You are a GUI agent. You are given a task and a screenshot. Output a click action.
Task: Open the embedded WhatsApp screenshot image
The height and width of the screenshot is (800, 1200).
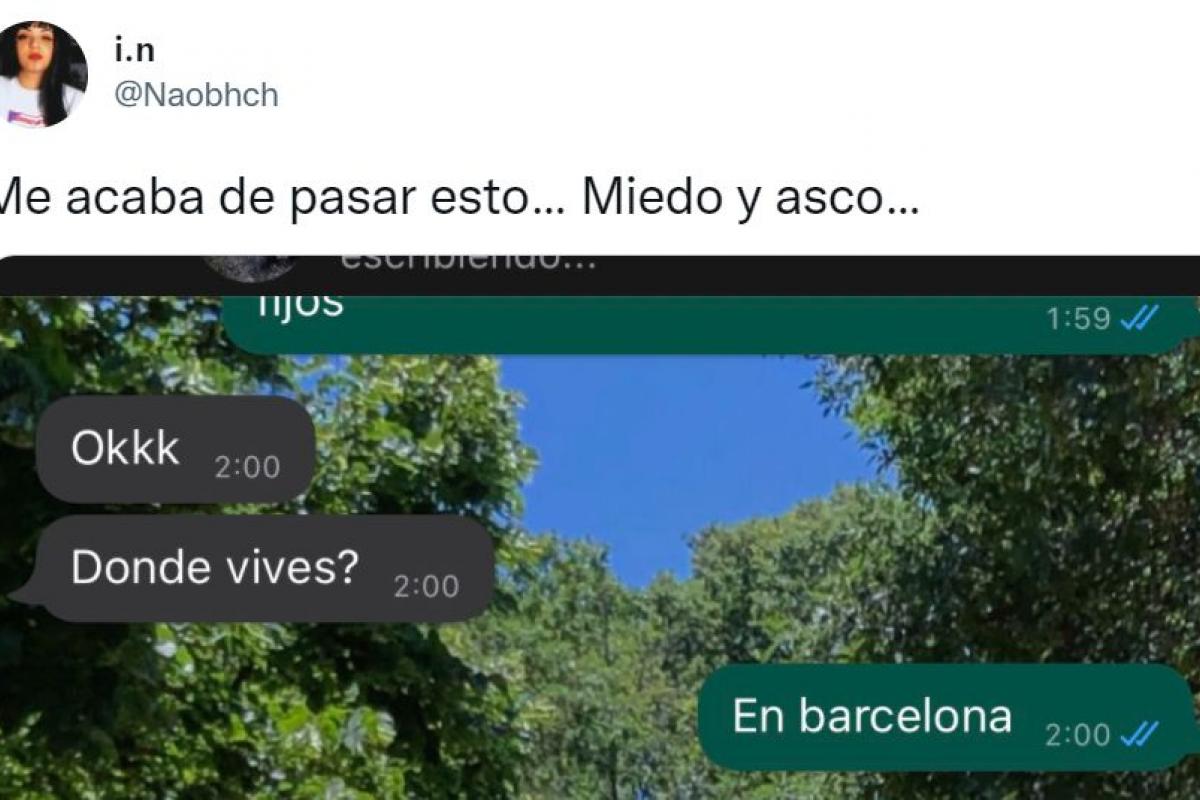point(600,528)
